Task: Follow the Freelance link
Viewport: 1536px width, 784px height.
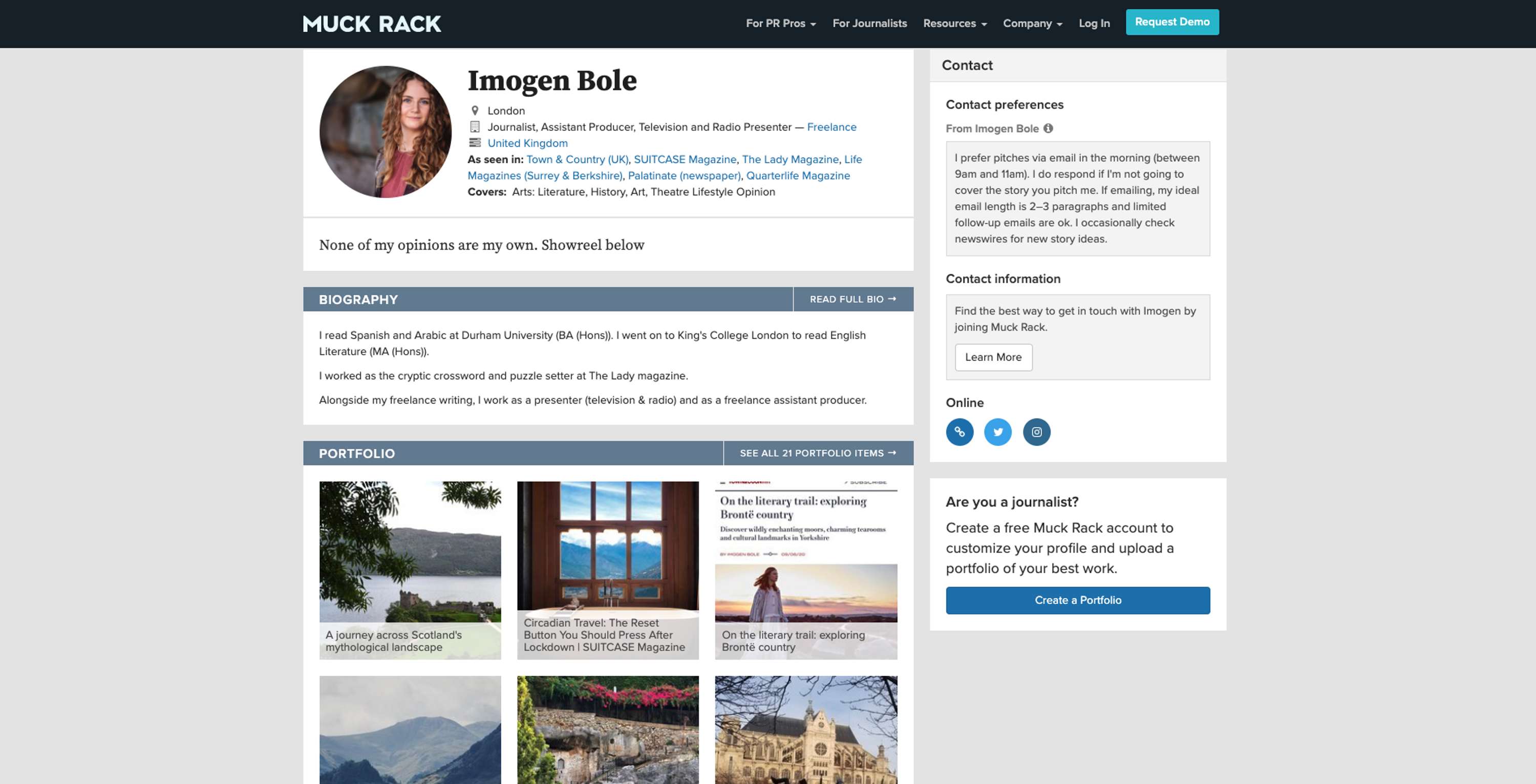Action: coord(831,127)
